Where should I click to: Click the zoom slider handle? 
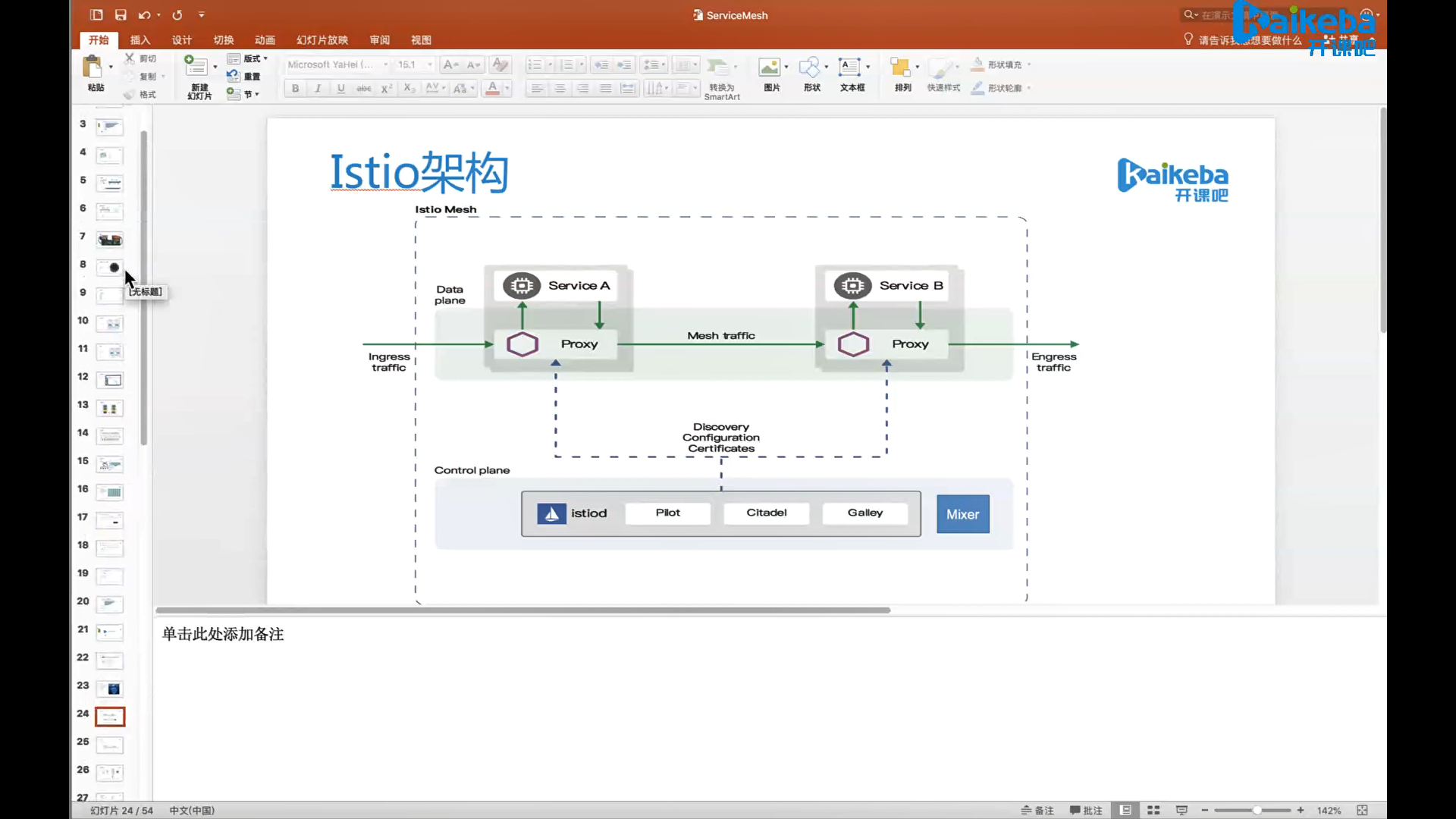tap(1257, 810)
